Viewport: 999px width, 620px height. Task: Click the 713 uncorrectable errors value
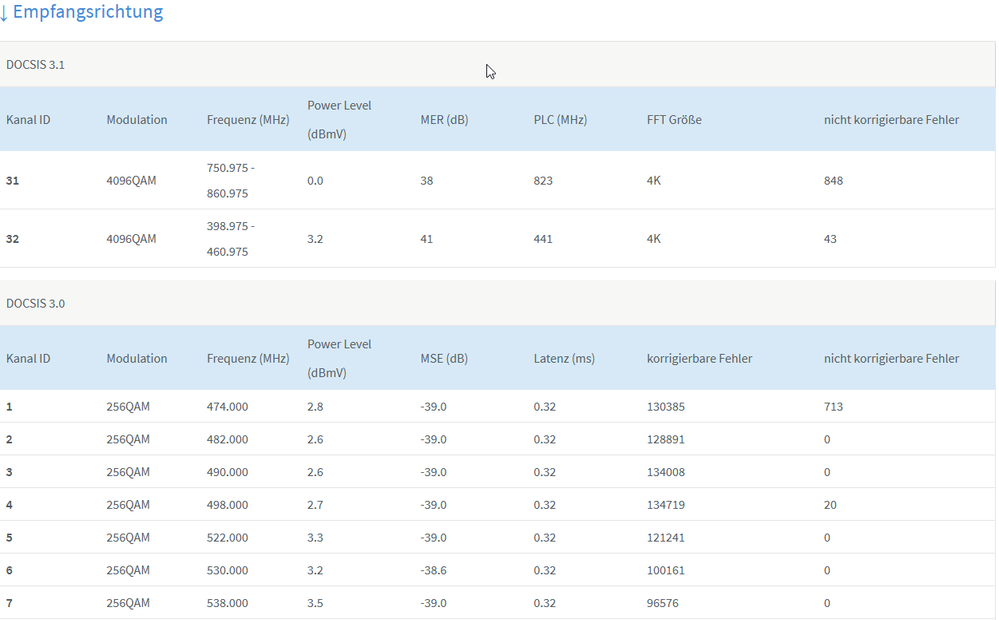point(833,407)
